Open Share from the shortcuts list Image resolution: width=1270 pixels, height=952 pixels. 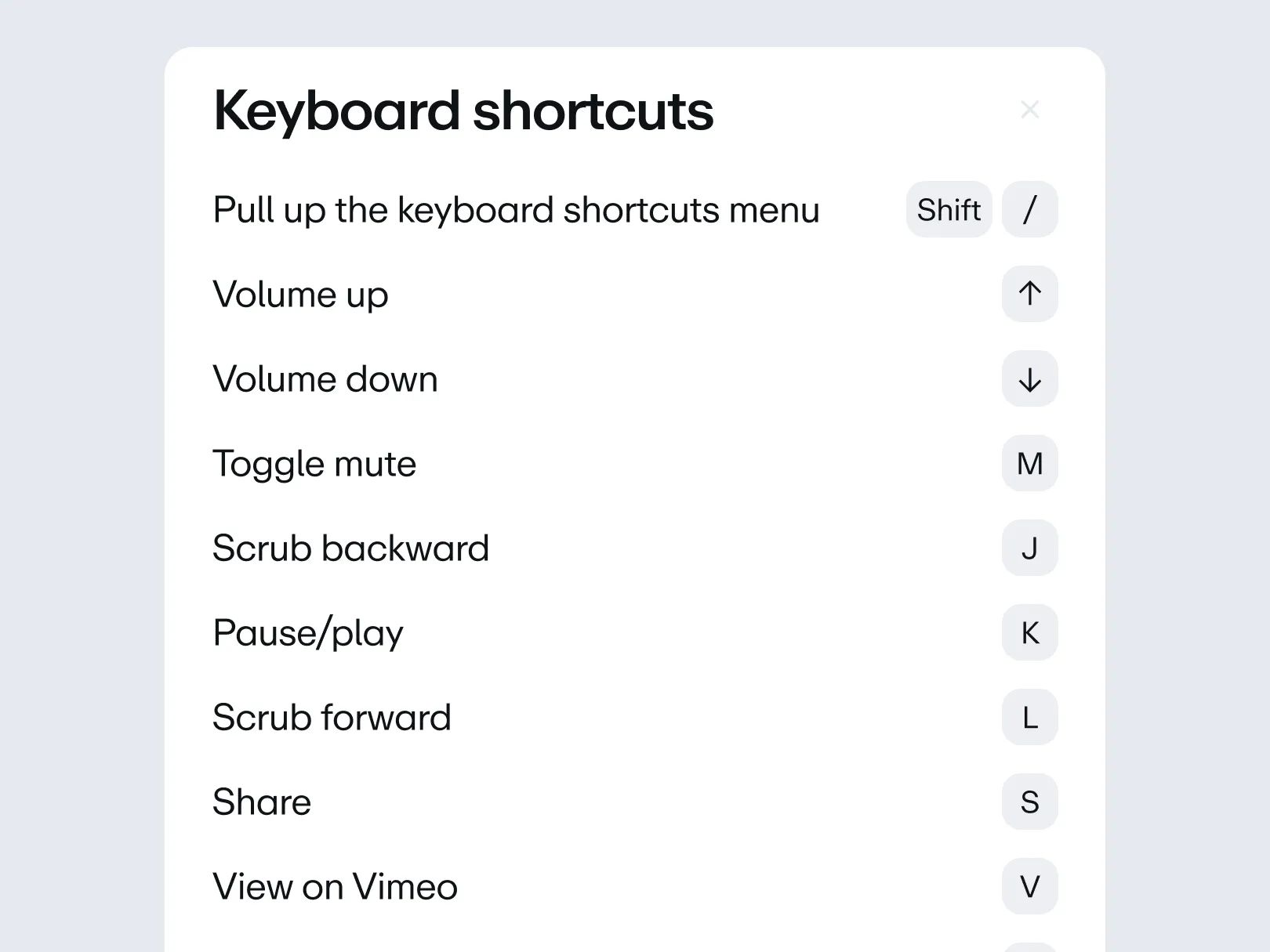point(261,802)
